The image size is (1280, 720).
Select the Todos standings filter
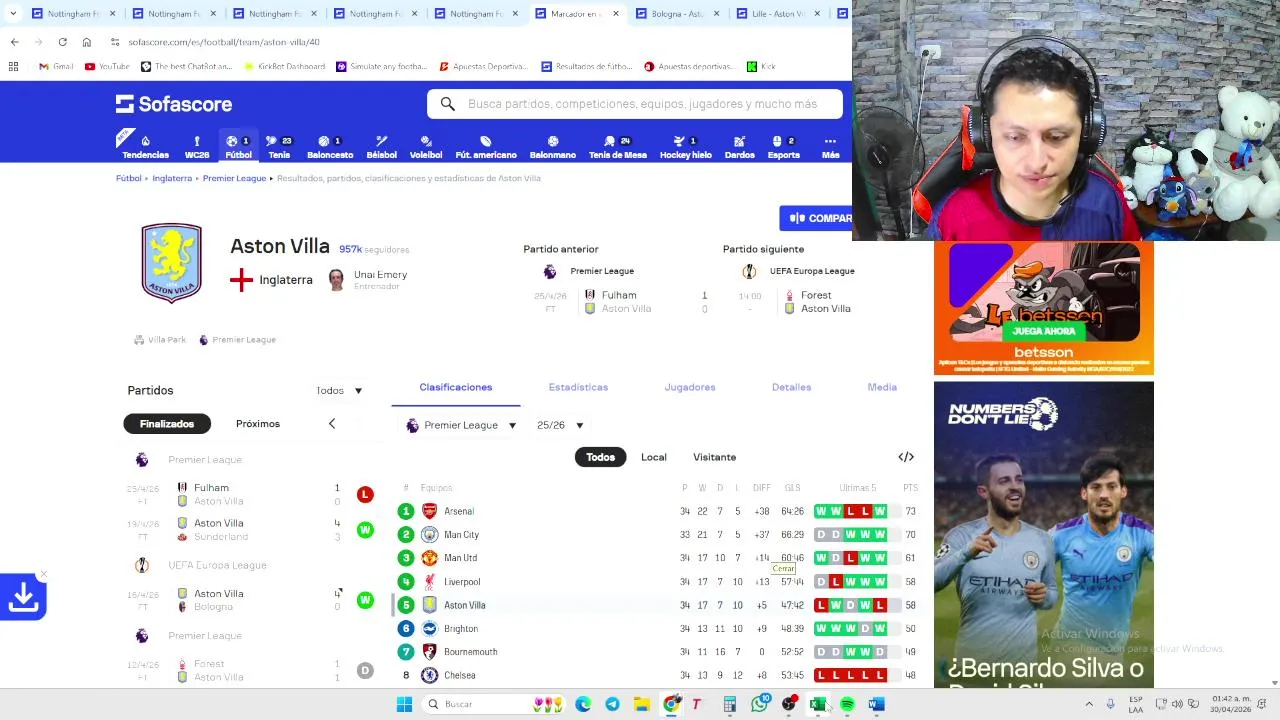point(600,457)
